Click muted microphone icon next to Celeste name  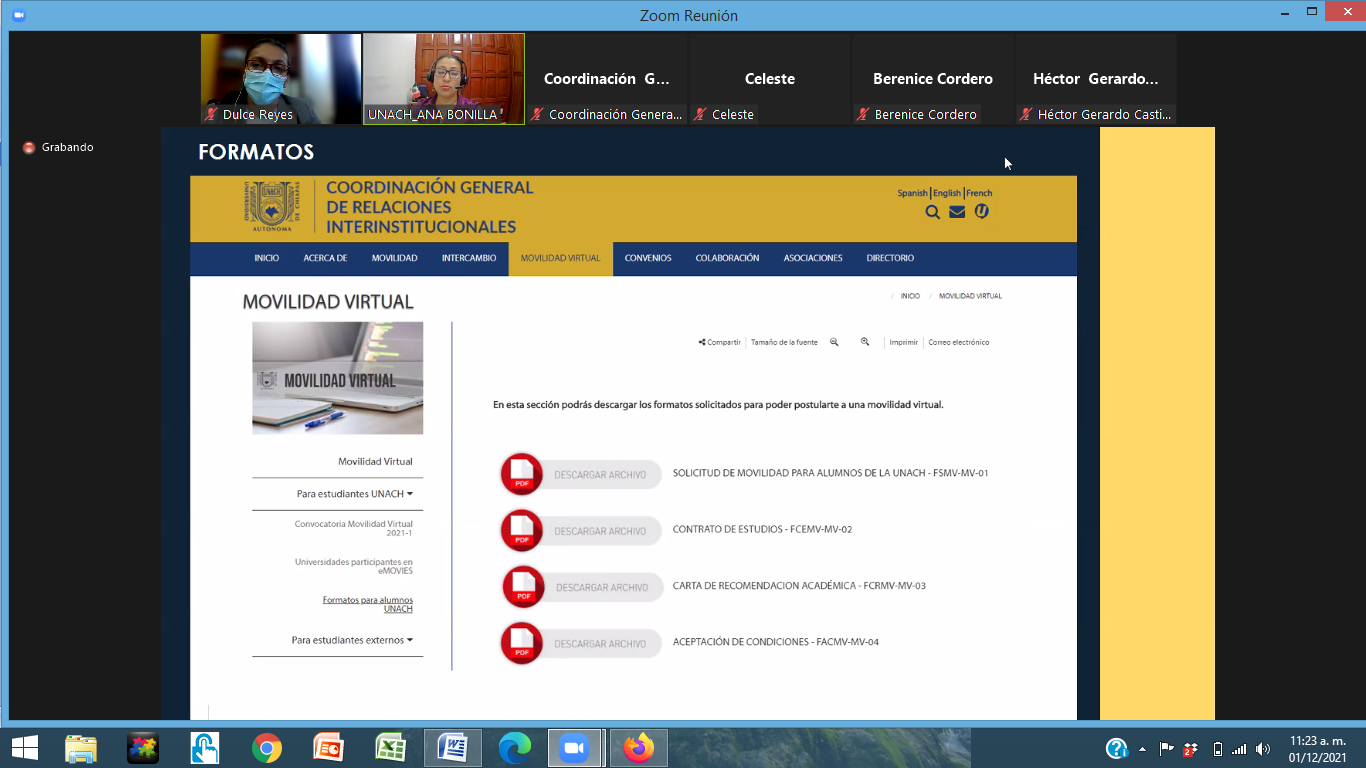tap(701, 114)
